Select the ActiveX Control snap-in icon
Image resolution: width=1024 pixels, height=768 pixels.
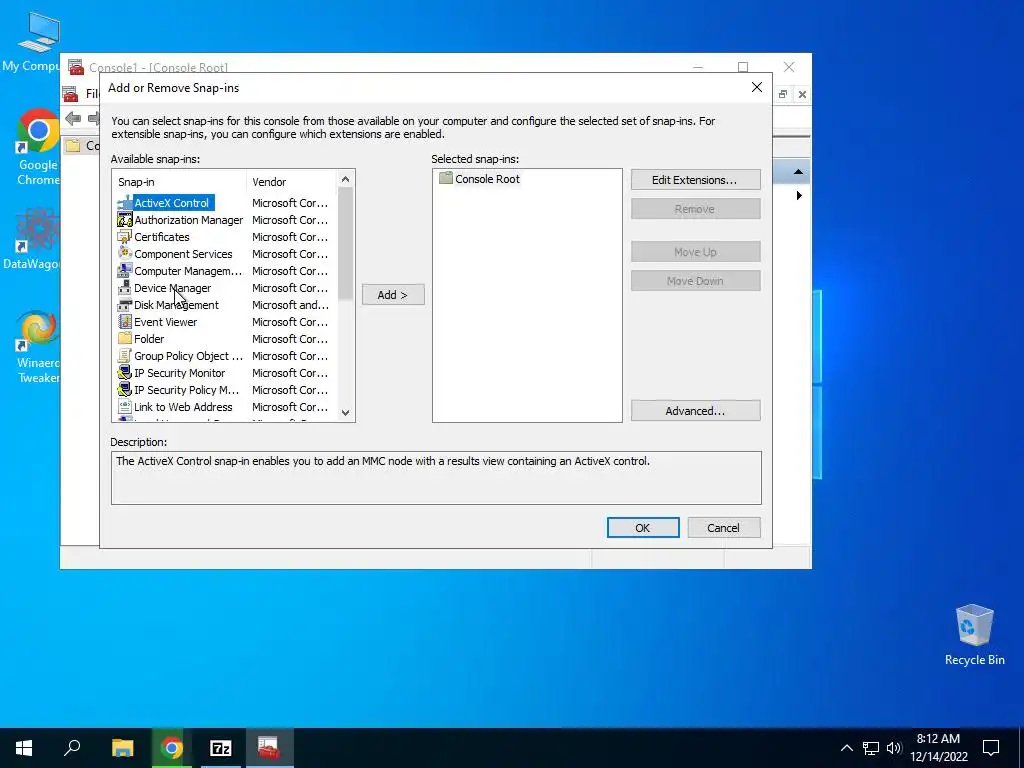point(124,203)
